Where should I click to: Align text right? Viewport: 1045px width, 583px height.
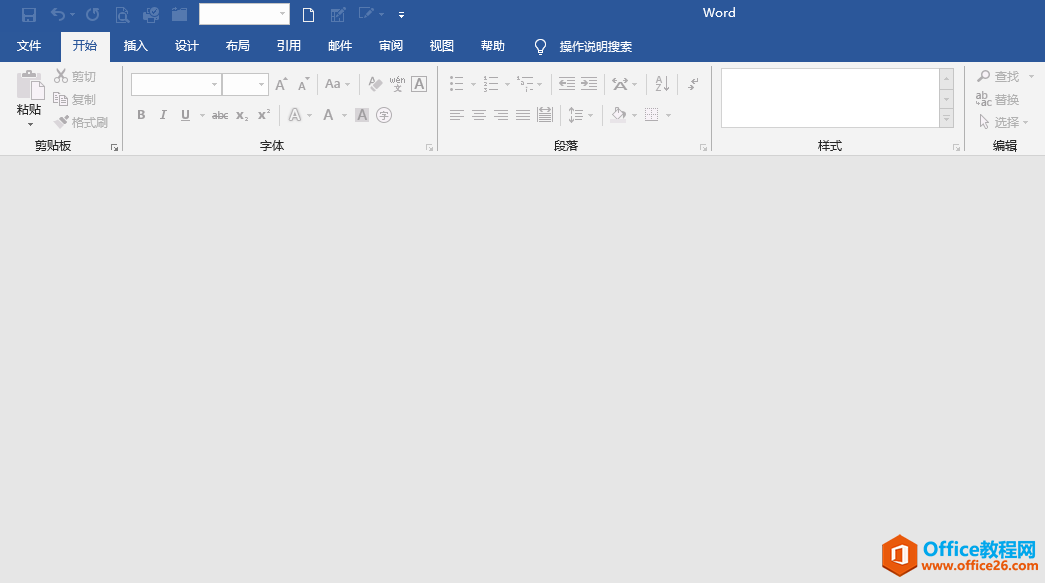click(x=501, y=115)
